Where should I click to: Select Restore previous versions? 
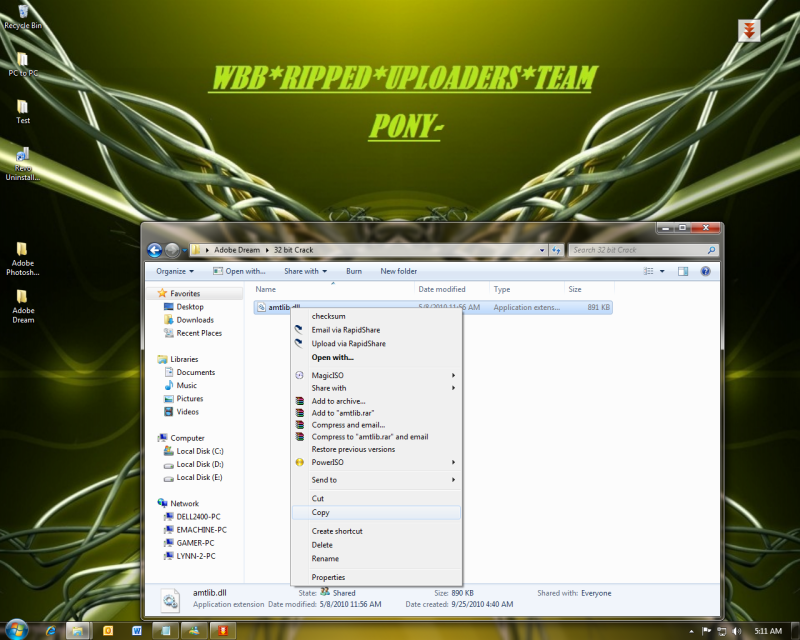click(376, 450)
